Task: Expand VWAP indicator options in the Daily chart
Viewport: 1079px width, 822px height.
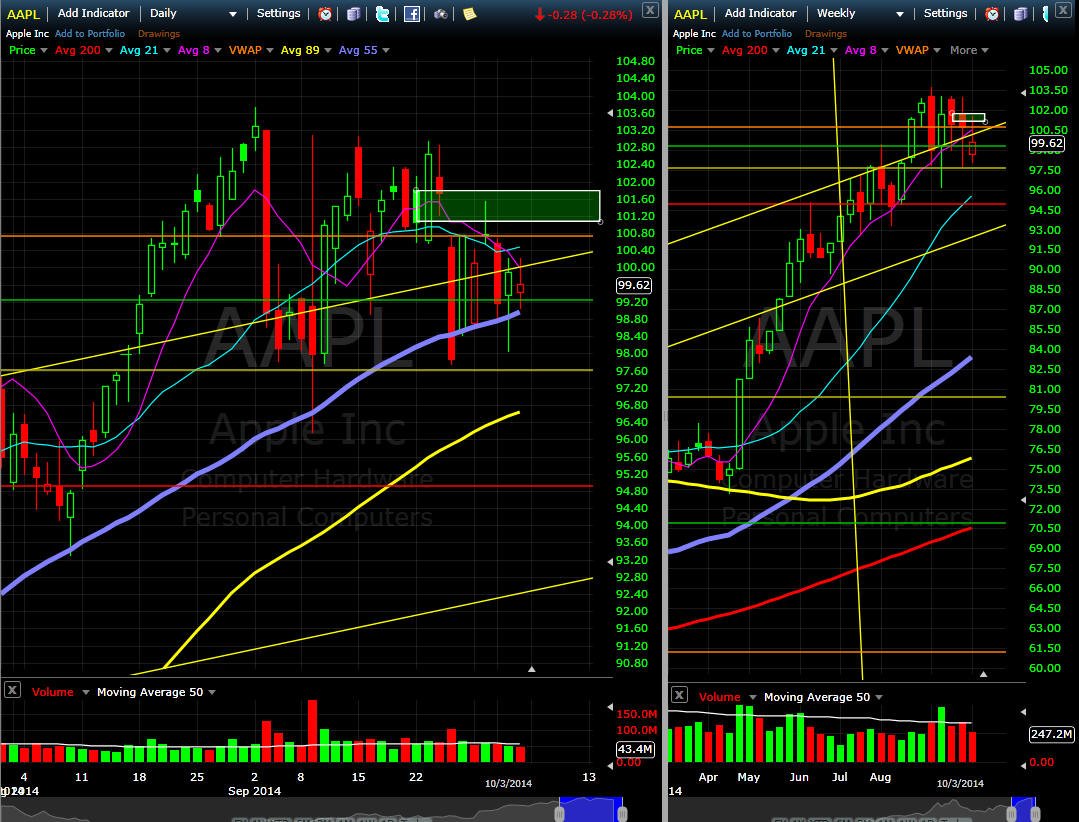Action: [x=270, y=50]
